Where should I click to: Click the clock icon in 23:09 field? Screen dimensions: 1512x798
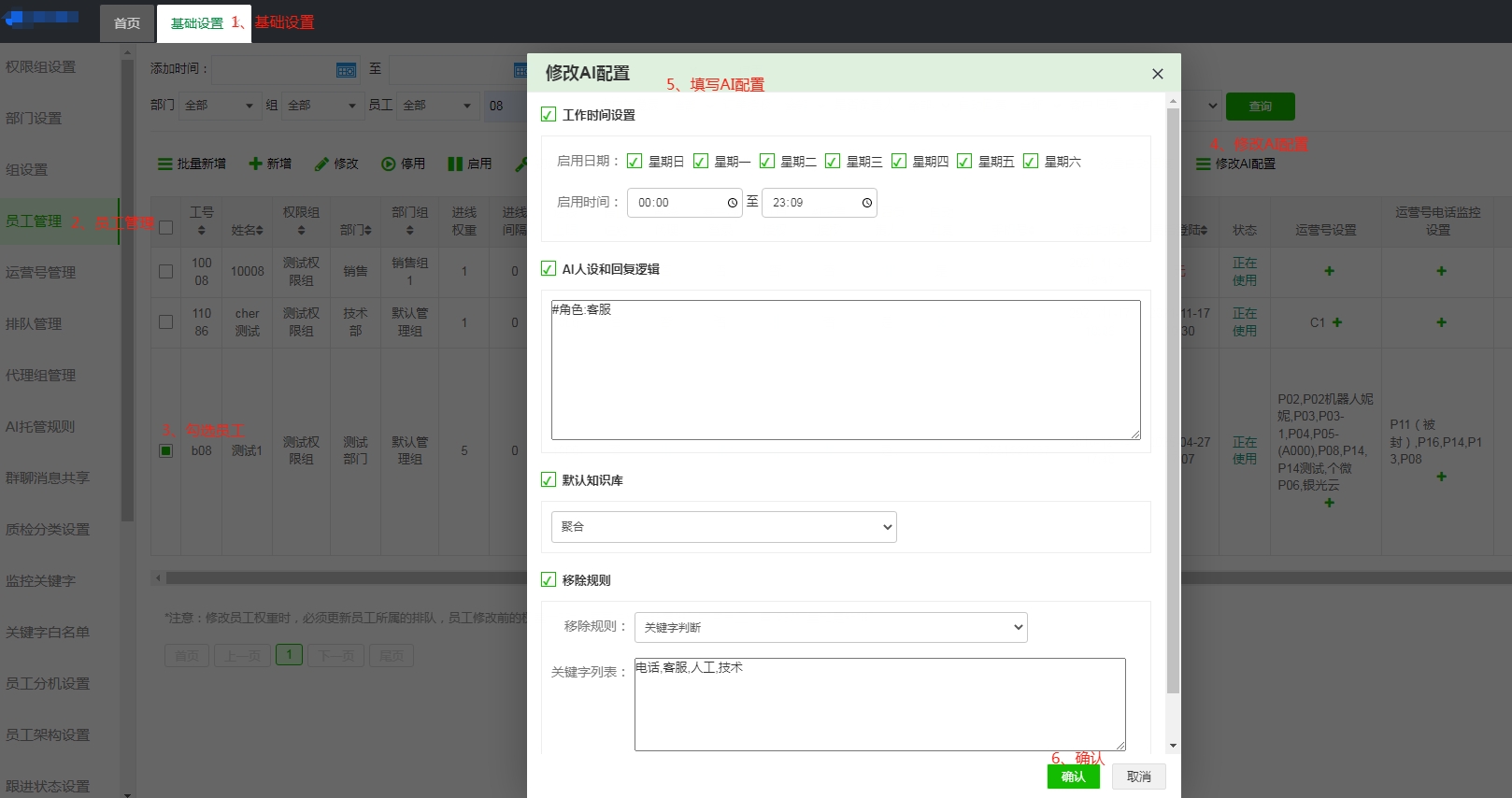[x=867, y=203]
